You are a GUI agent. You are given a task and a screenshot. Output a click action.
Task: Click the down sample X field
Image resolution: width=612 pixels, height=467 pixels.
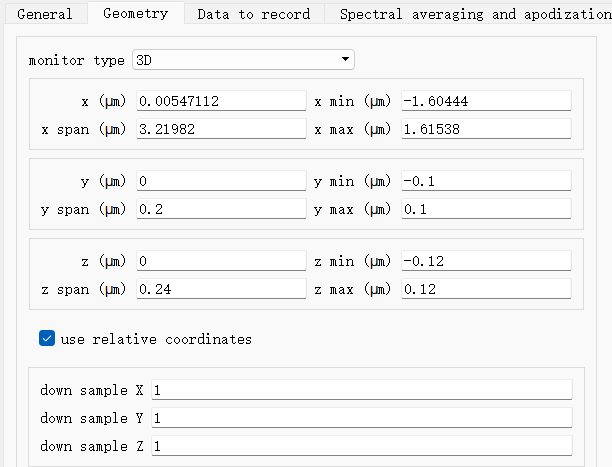(362, 390)
